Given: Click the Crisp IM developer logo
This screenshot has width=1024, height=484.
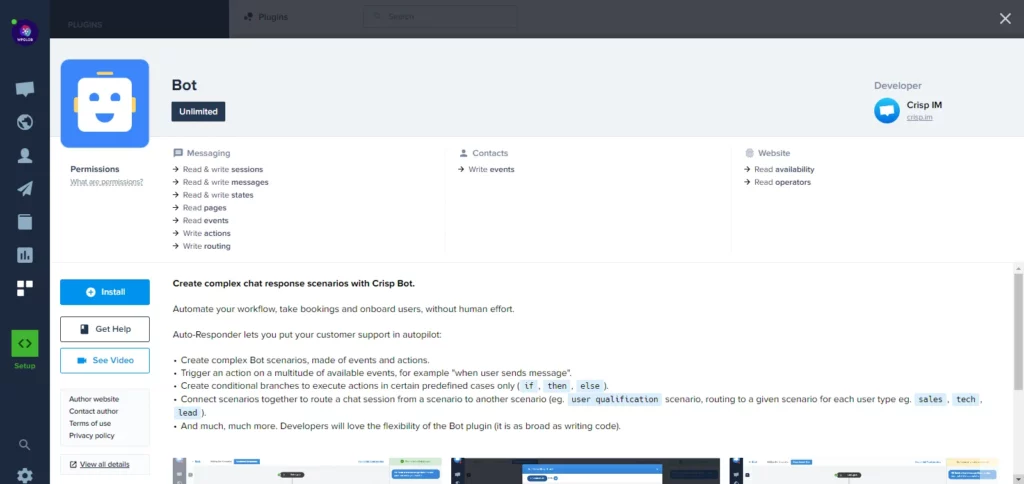Looking at the screenshot, I should coord(887,110).
